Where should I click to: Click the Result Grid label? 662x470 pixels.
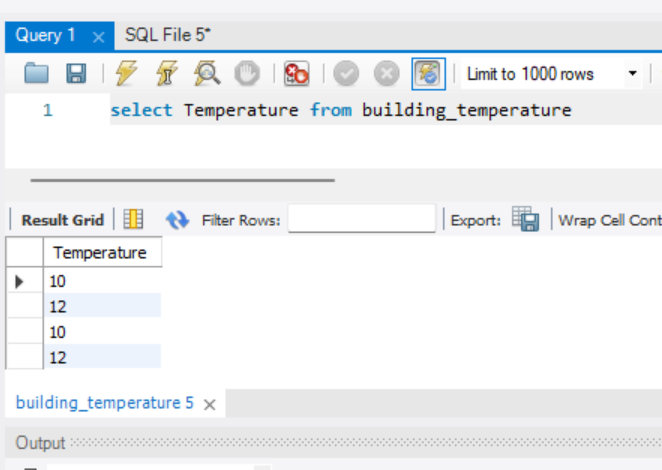point(62,220)
